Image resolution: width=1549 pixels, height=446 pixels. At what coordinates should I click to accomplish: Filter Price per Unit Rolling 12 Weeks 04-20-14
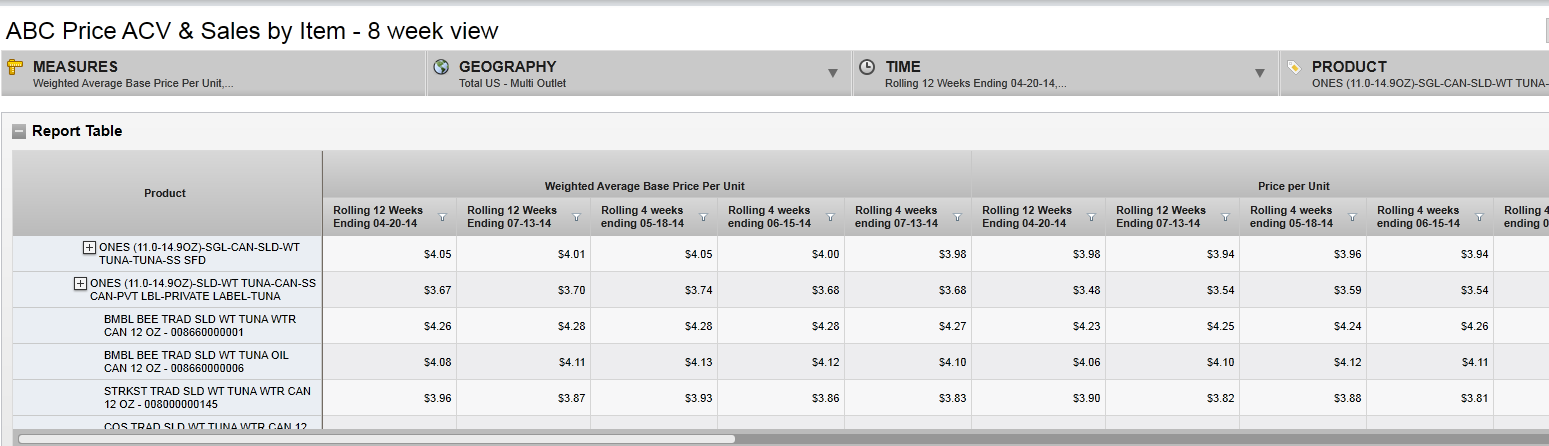[x=1091, y=217]
